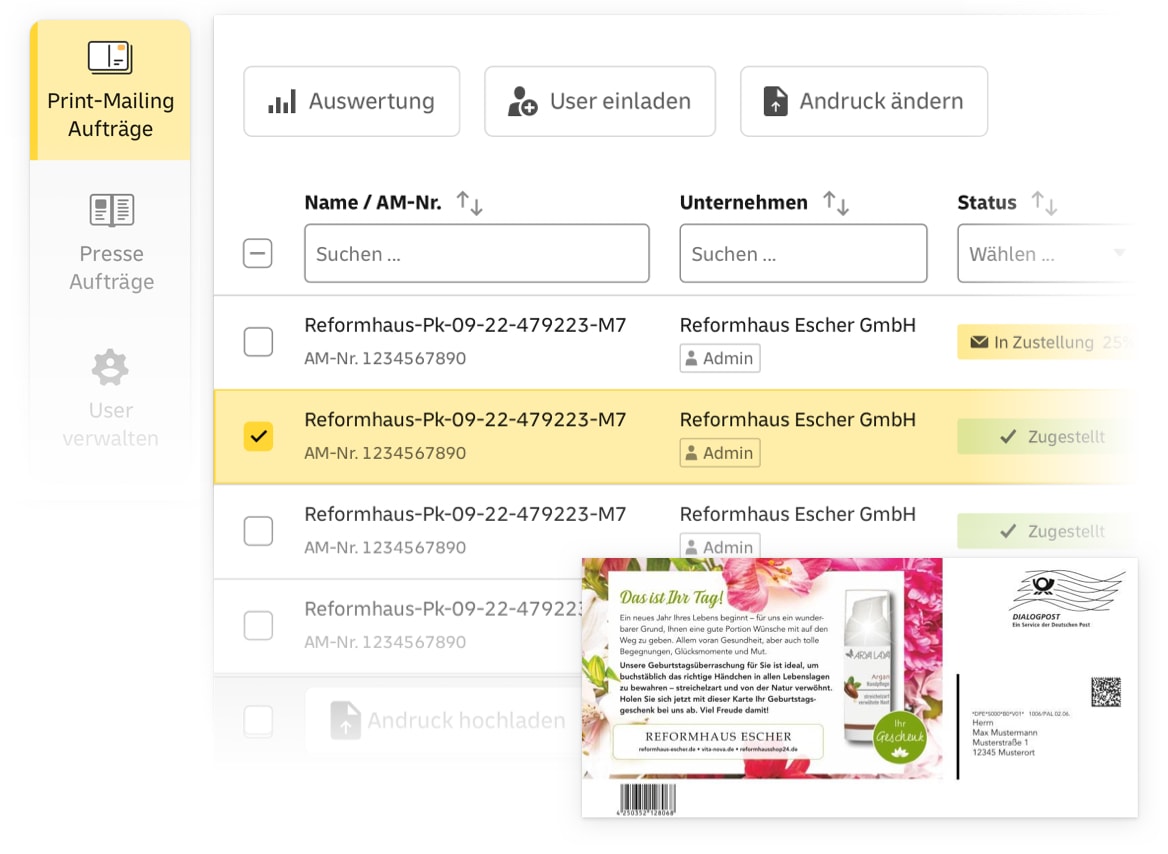The image size is (1168, 854).
Task: Invite a user via User einladen
Action: 600,101
